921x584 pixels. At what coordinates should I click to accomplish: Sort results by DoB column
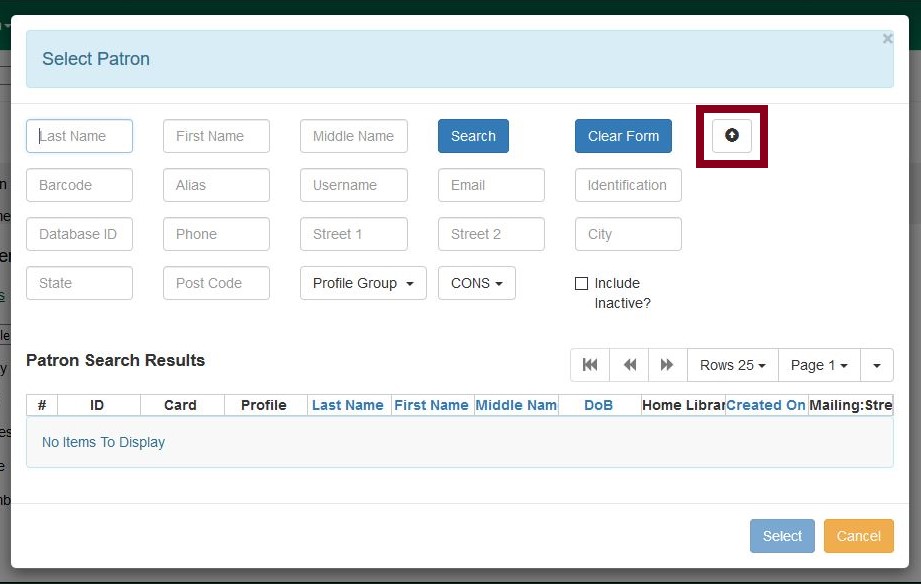click(598, 405)
